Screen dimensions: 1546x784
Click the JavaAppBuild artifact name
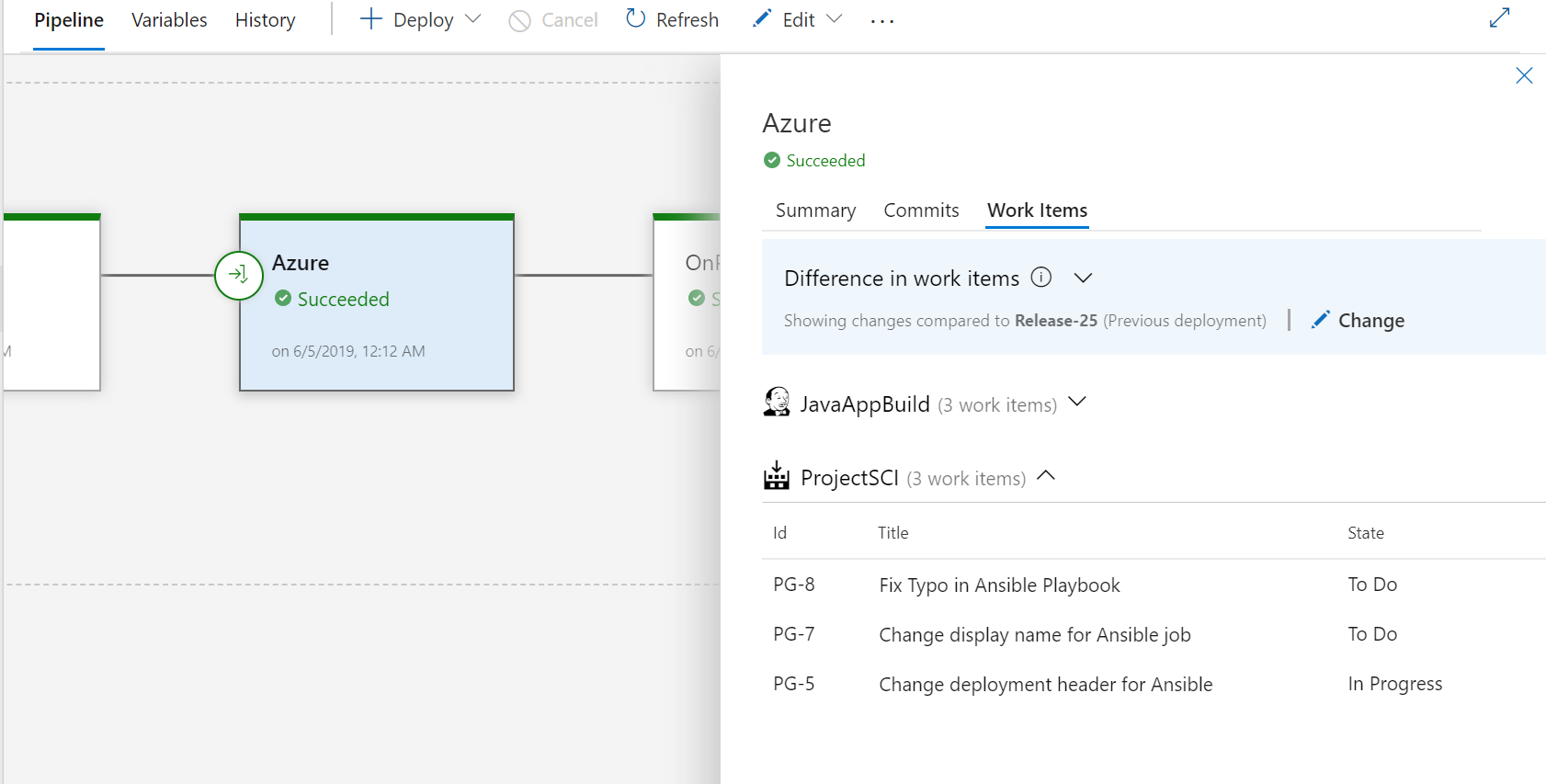pos(865,404)
